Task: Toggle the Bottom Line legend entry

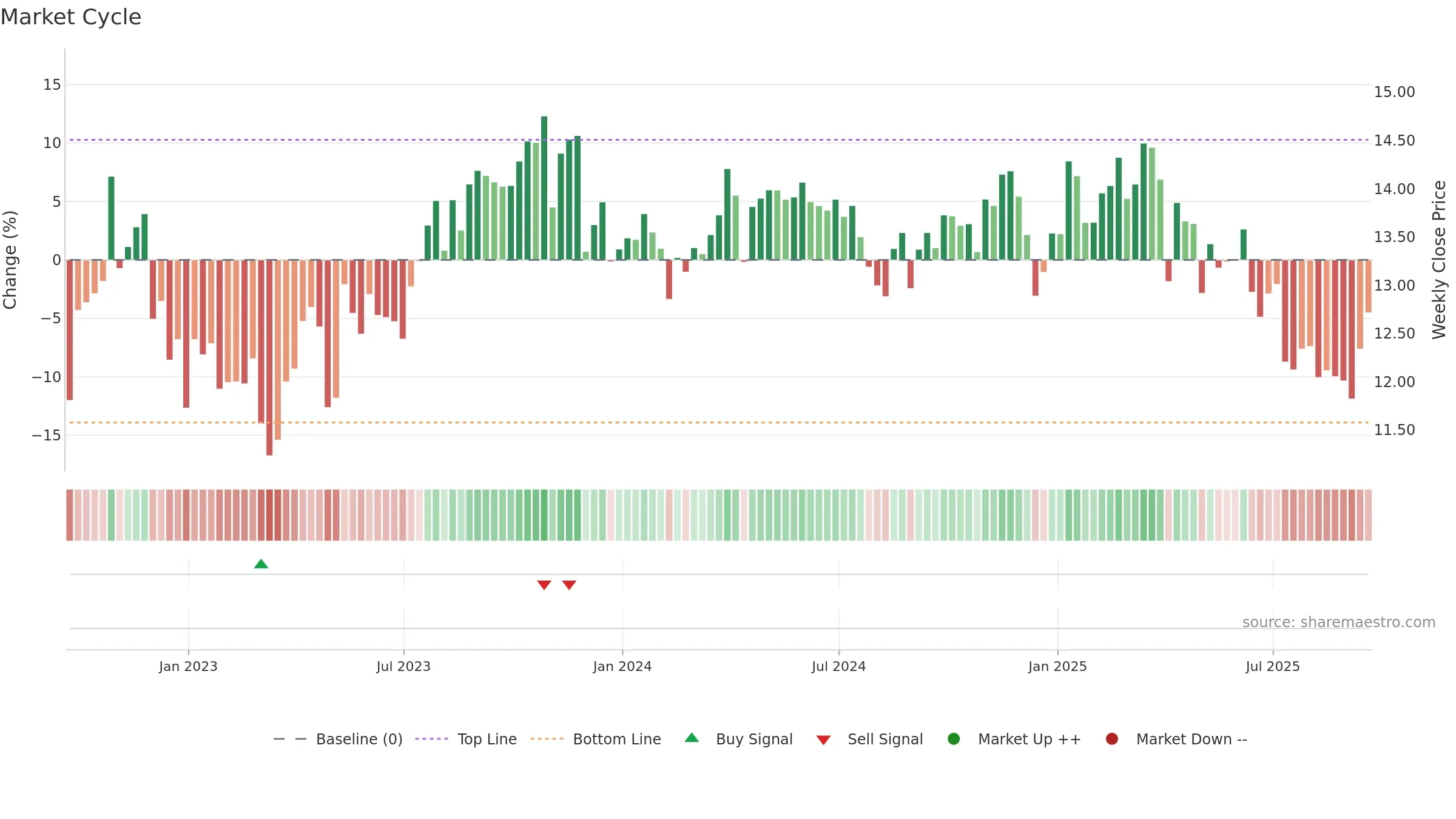Action: point(596,739)
